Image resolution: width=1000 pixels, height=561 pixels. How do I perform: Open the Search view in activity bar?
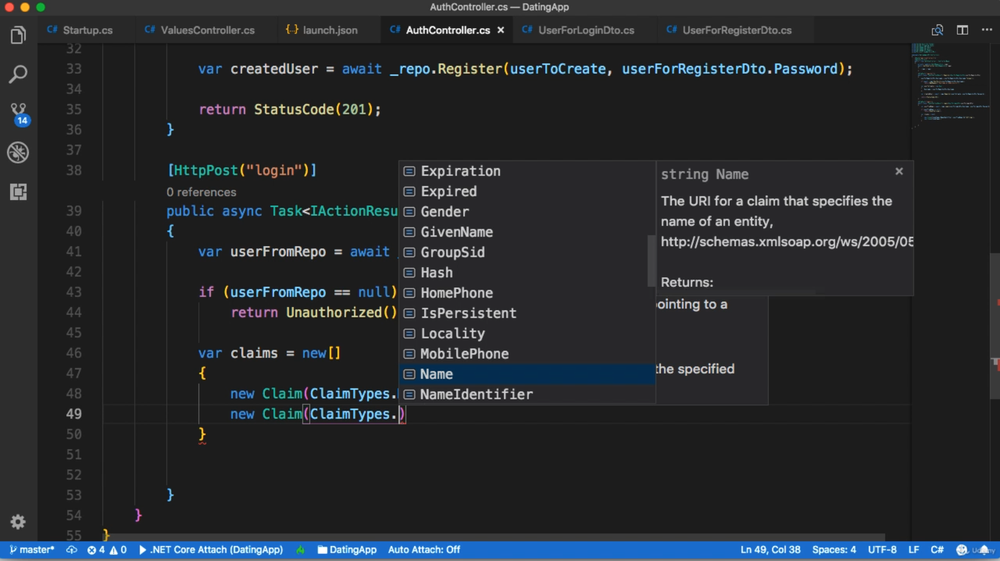coord(18,74)
